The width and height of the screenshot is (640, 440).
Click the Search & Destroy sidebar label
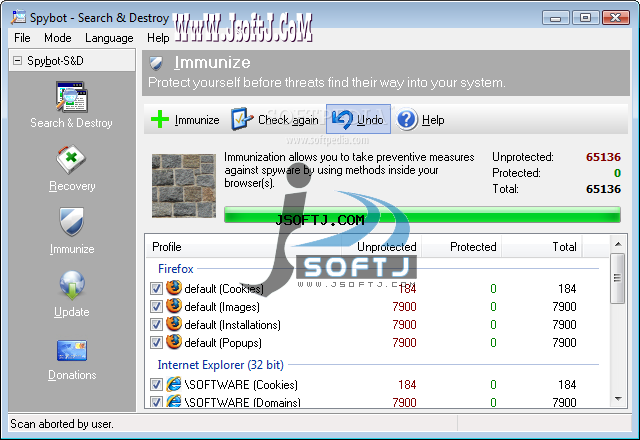point(71,123)
